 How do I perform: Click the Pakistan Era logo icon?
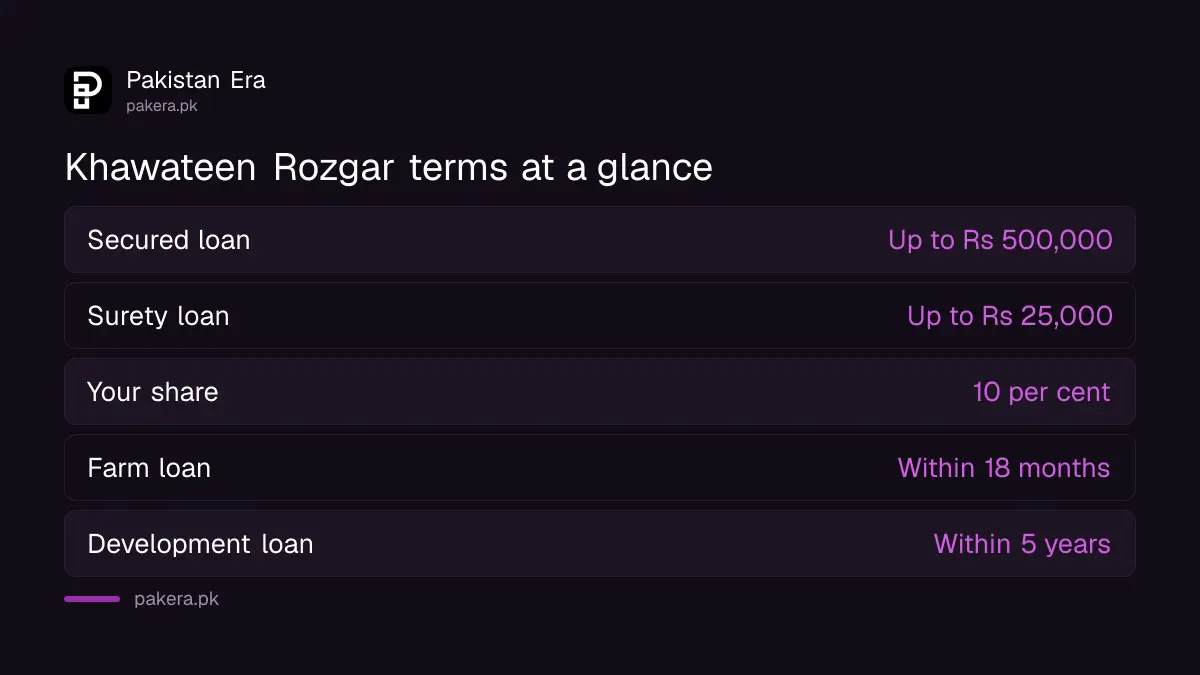coord(88,90)
